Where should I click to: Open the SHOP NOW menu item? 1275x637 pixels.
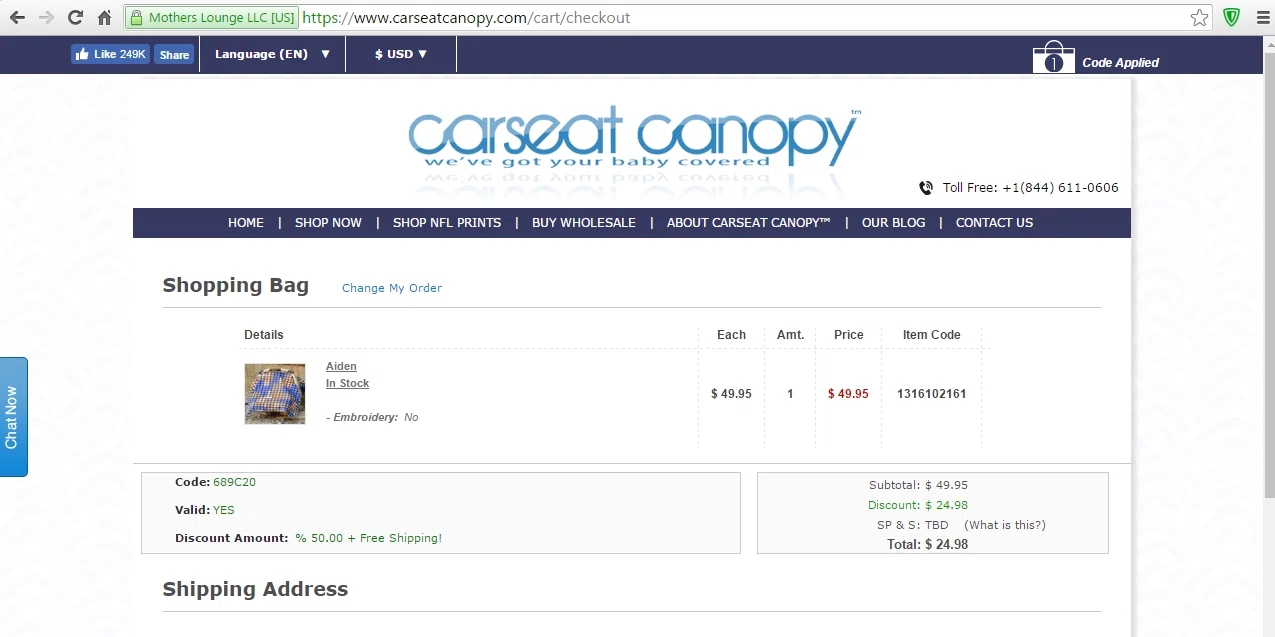328,223
